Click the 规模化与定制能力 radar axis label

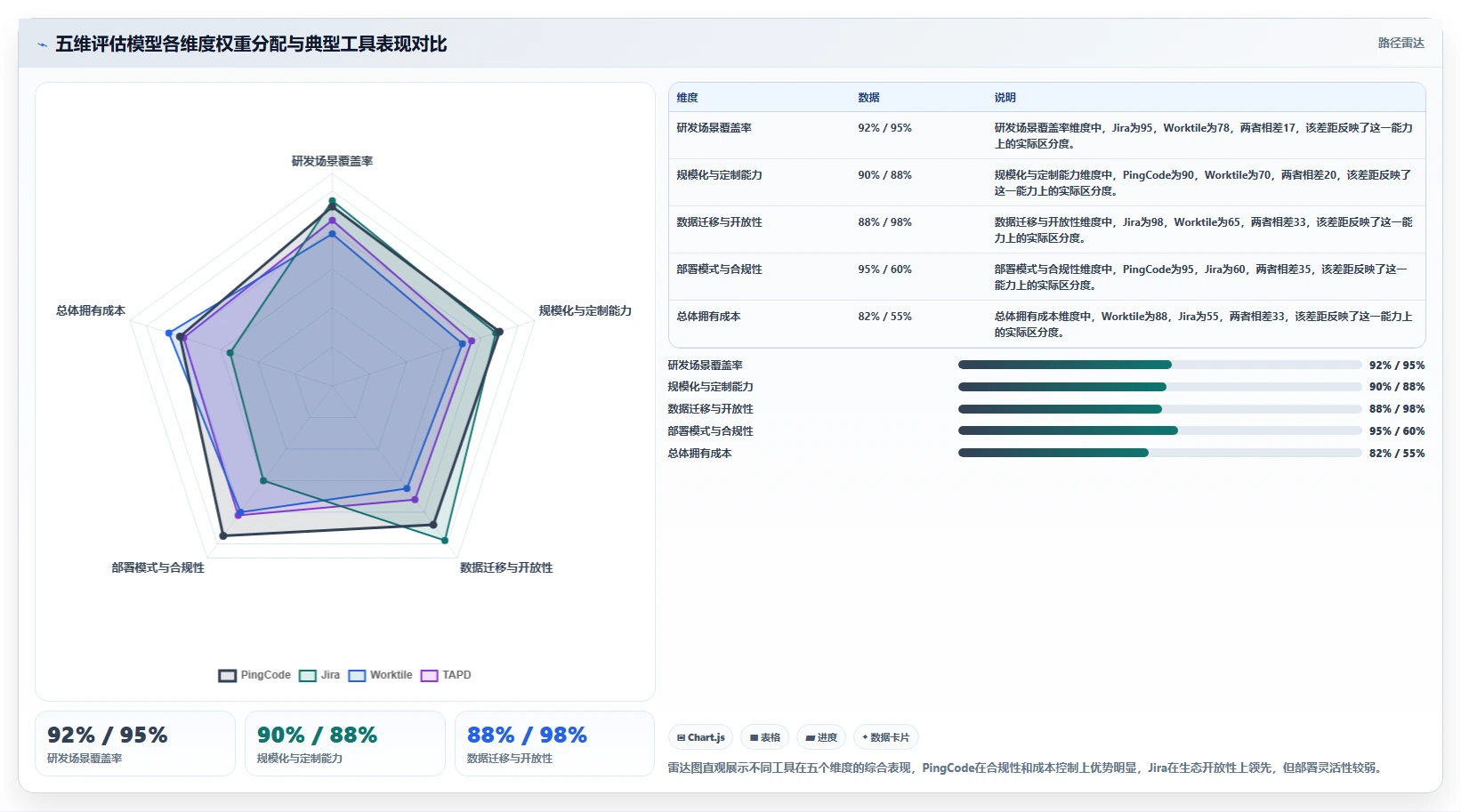(585, 310)
